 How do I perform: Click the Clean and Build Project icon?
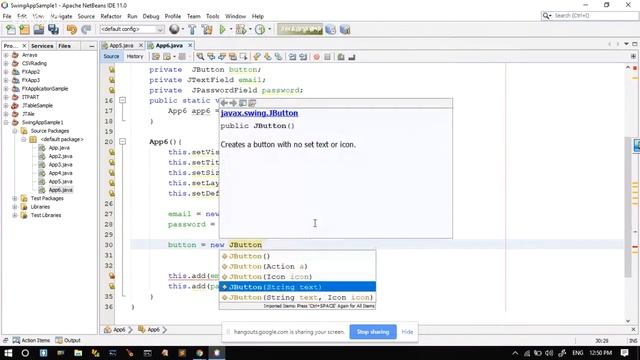pos(207,29)
